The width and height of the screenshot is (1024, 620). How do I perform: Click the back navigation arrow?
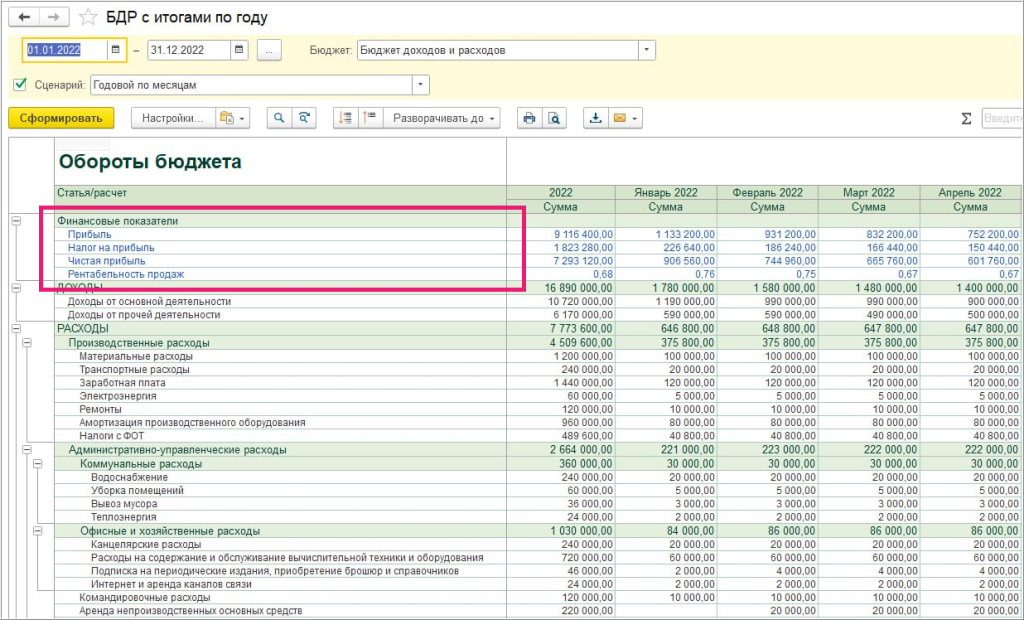[25, 17]
